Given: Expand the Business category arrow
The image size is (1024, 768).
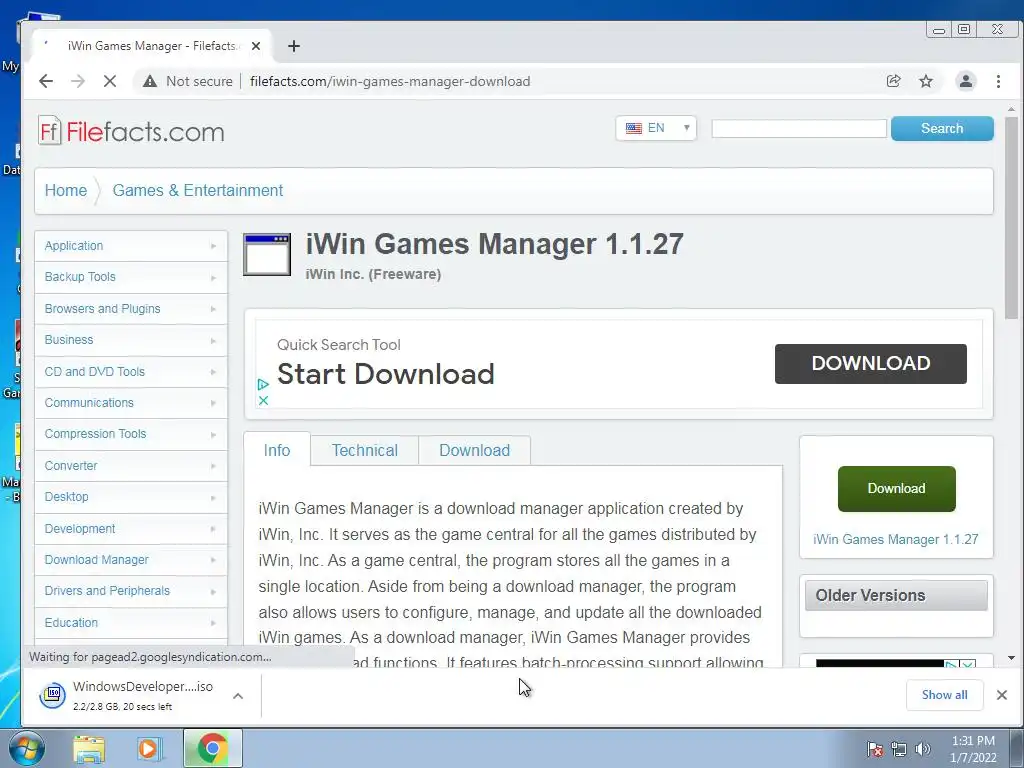Looking at the screenshot, I should 214,340.
